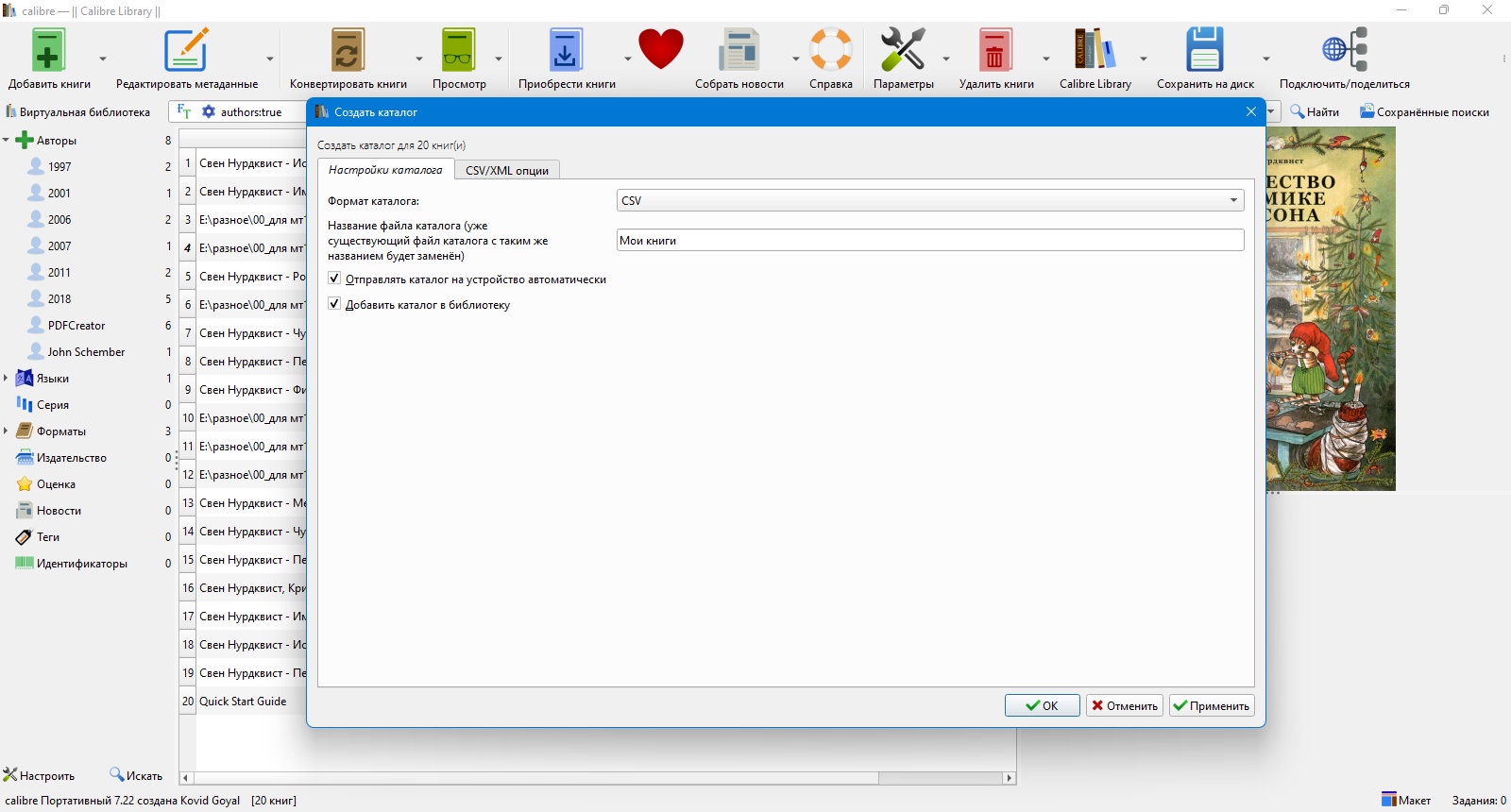The image size is (1511, 812).
Task: Collapse the Авторы tree category
Action: (x=6, y=140)
